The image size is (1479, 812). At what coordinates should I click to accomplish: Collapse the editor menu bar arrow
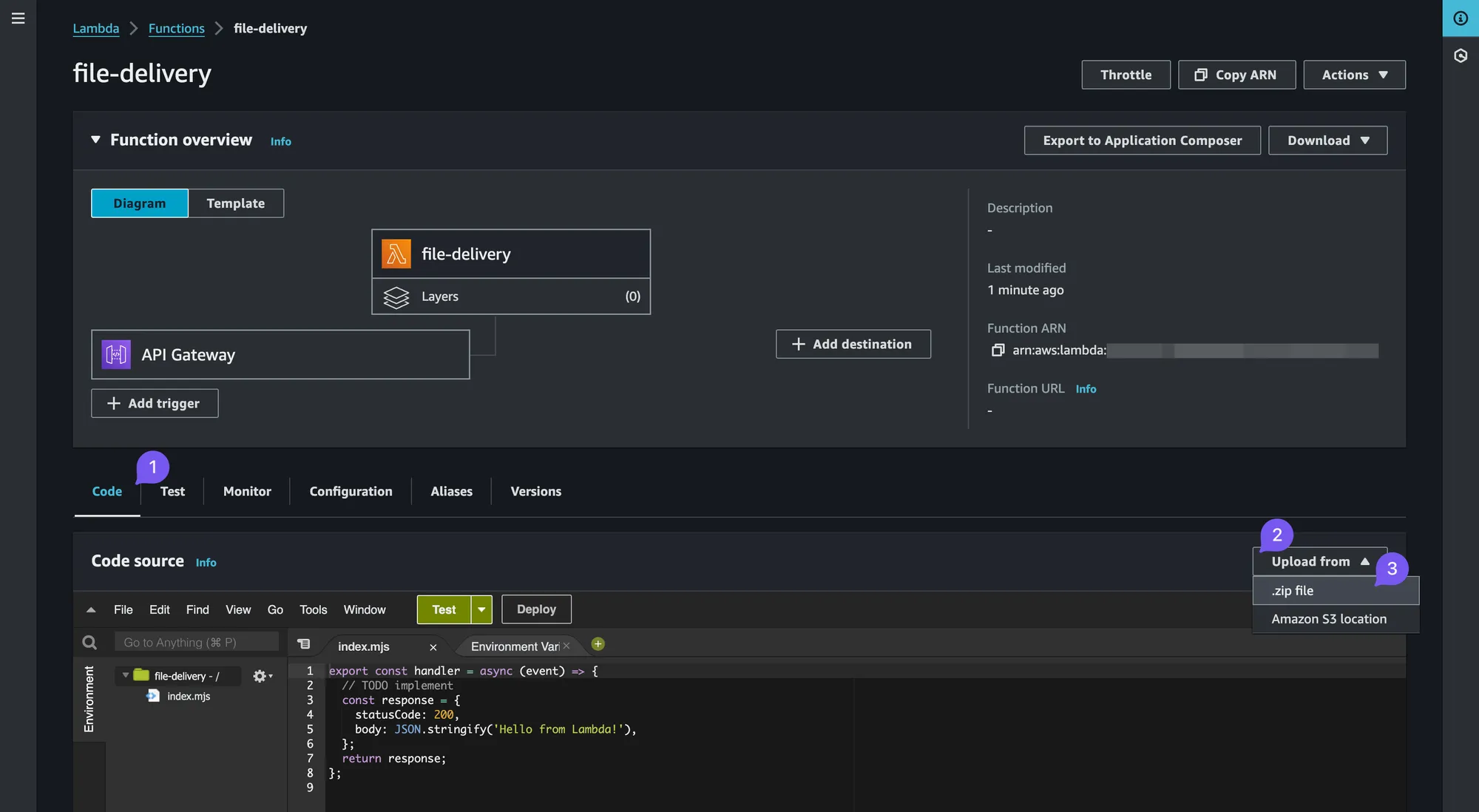point(91,610)
